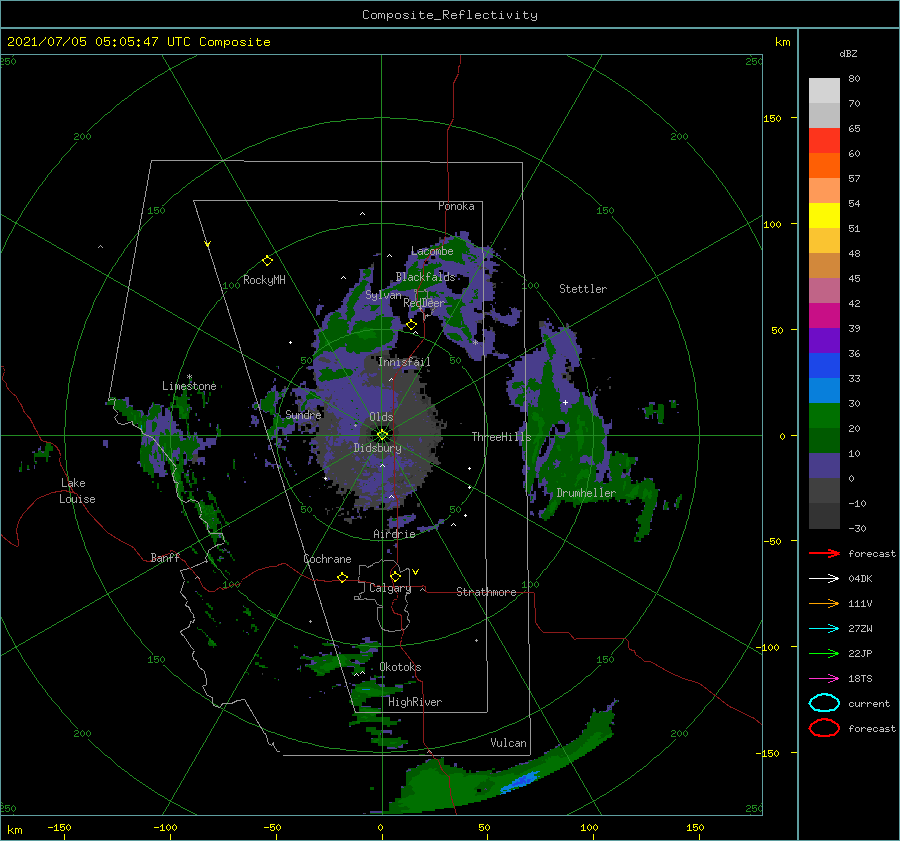Click the Strathmore city label
Screen dimensions: 900x841
tap(486, 592)
